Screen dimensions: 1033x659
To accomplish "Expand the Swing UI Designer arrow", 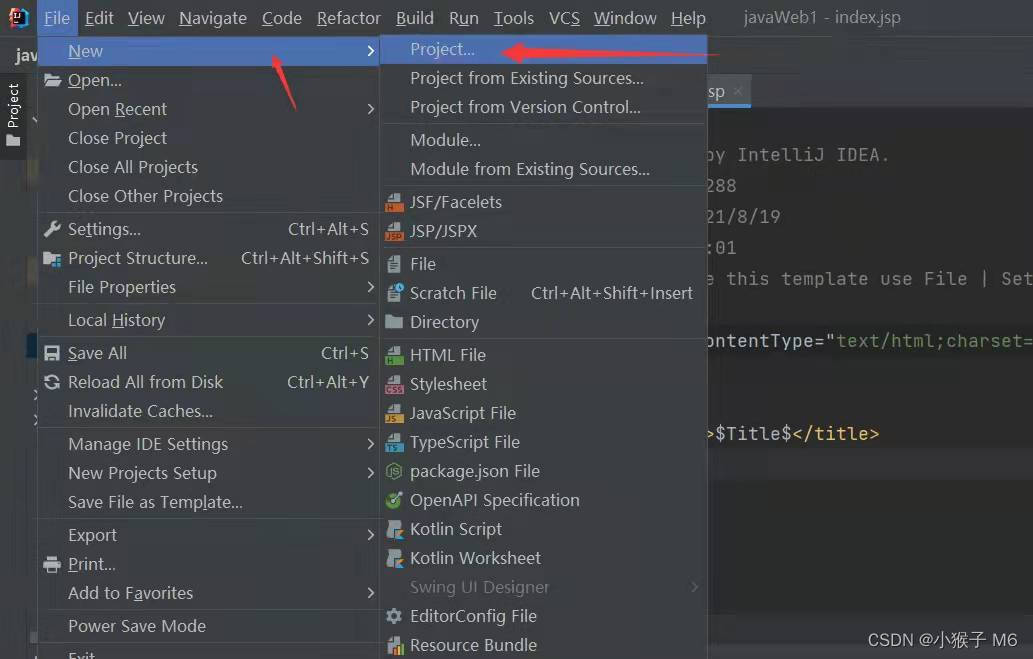I will point(694,587).
